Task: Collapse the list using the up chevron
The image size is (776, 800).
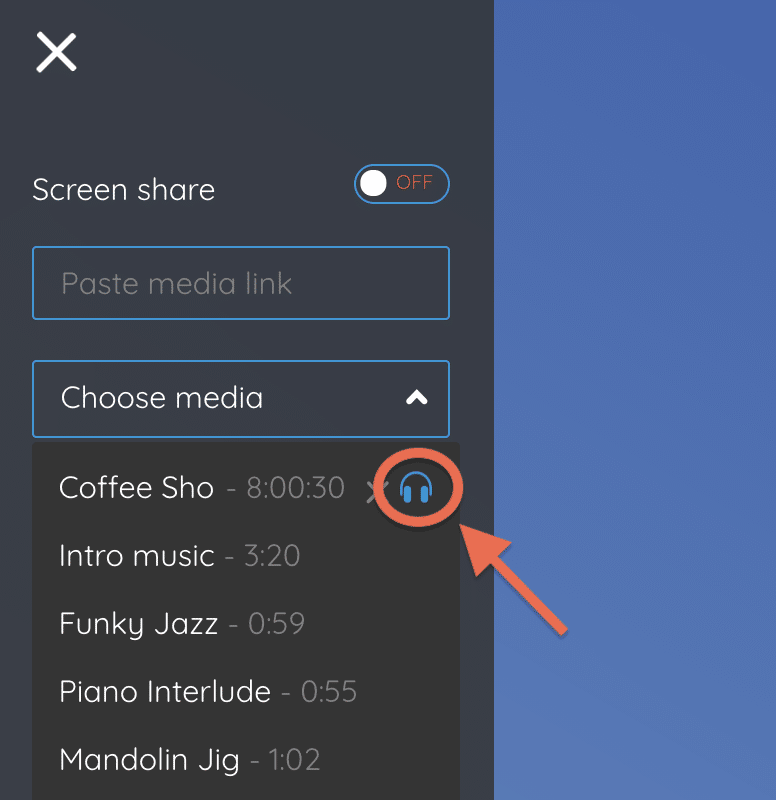Action: (x=416, y=397)
